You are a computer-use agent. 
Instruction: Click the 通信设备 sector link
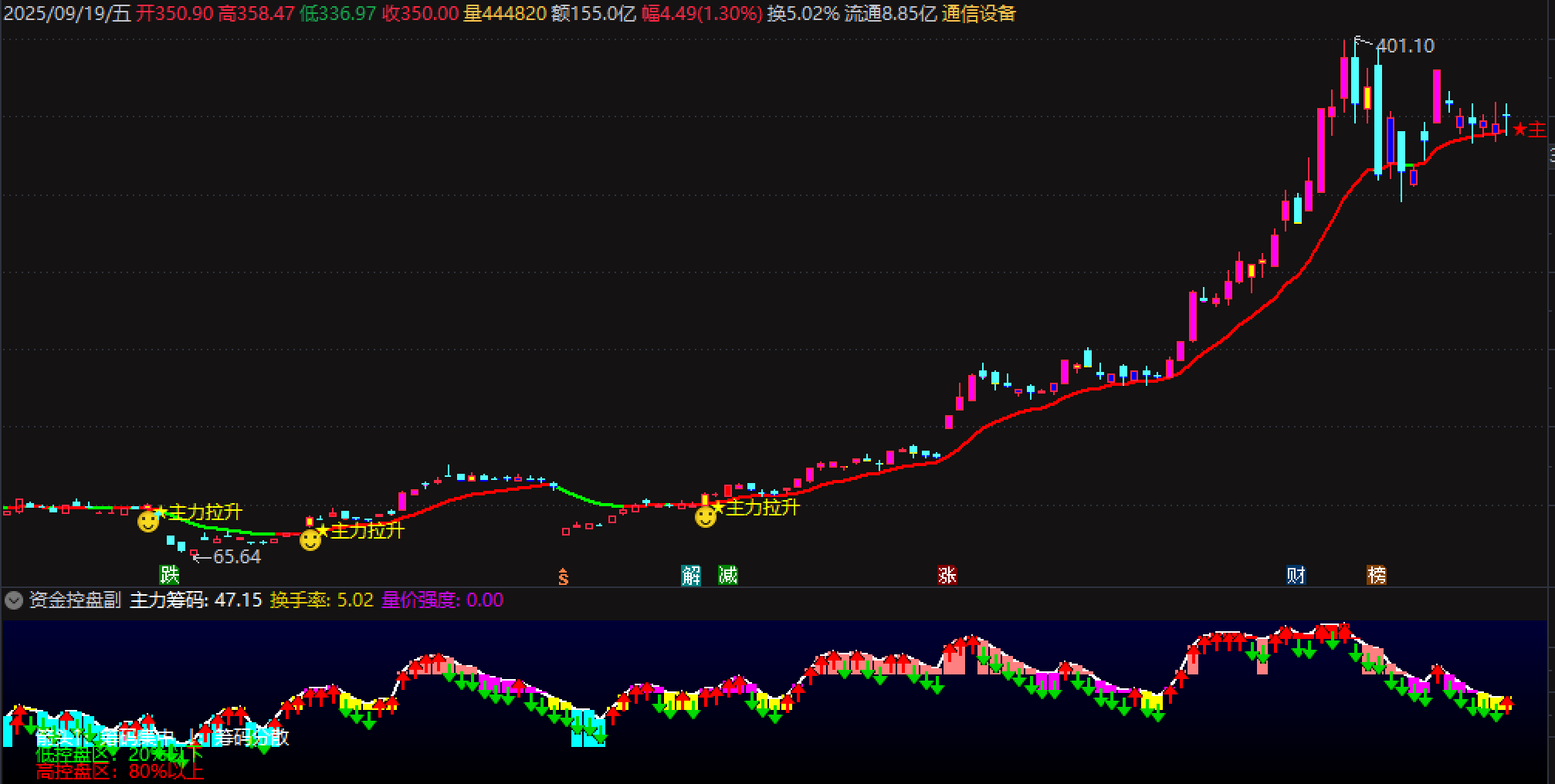(979, 14)
